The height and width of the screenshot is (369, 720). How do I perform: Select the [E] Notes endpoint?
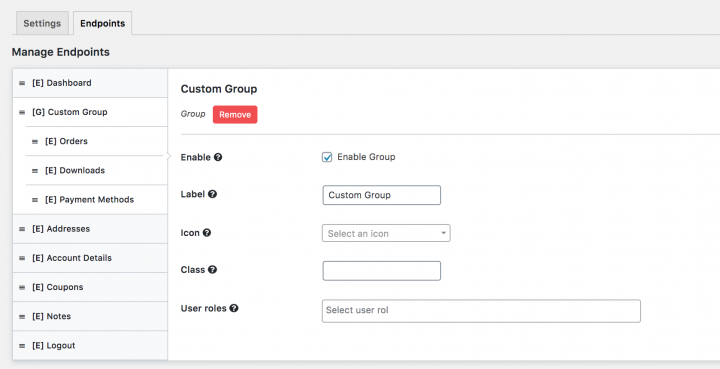point(90,316)
